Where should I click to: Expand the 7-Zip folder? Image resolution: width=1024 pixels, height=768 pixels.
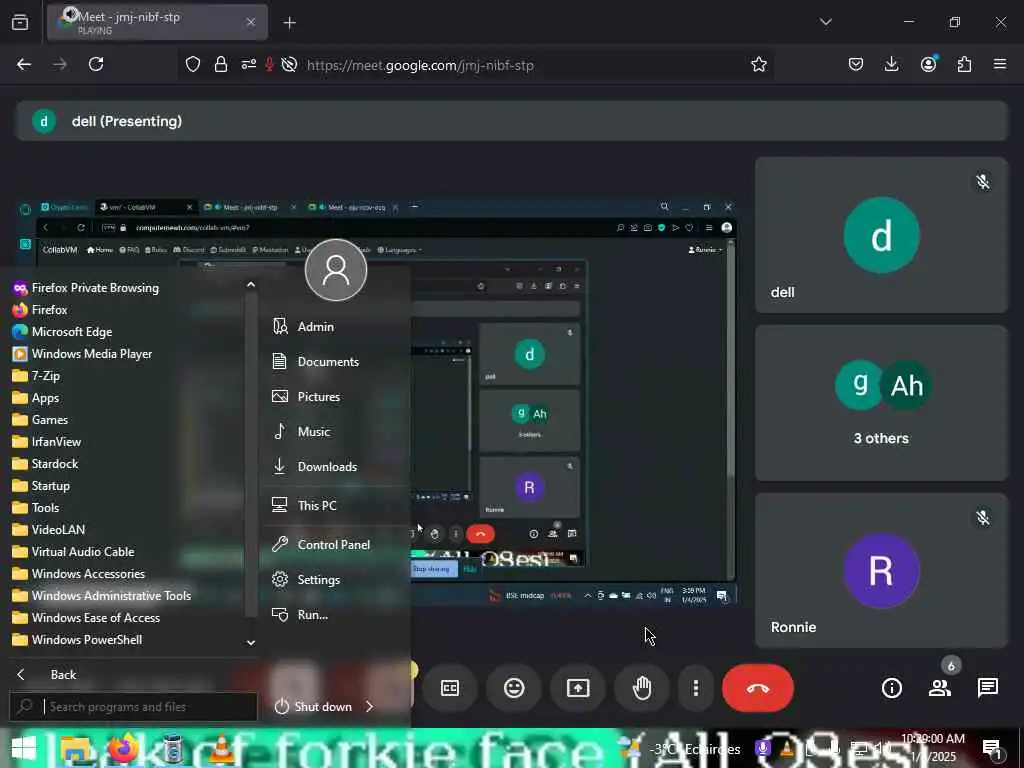[x=37, y=376]
